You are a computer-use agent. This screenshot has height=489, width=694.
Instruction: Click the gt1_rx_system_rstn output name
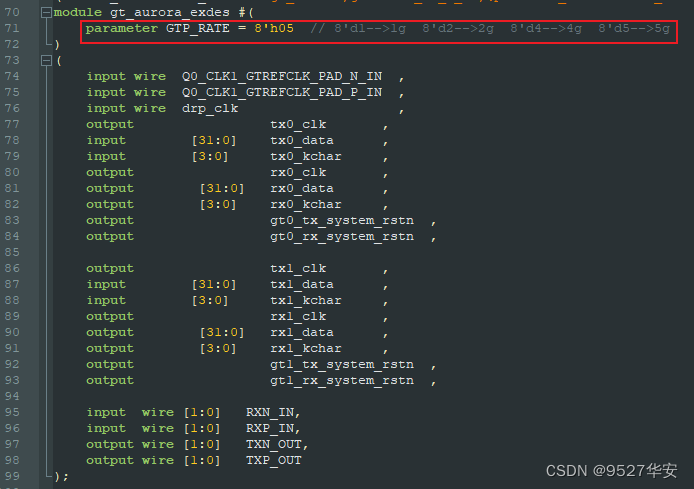tap(342, 381)
